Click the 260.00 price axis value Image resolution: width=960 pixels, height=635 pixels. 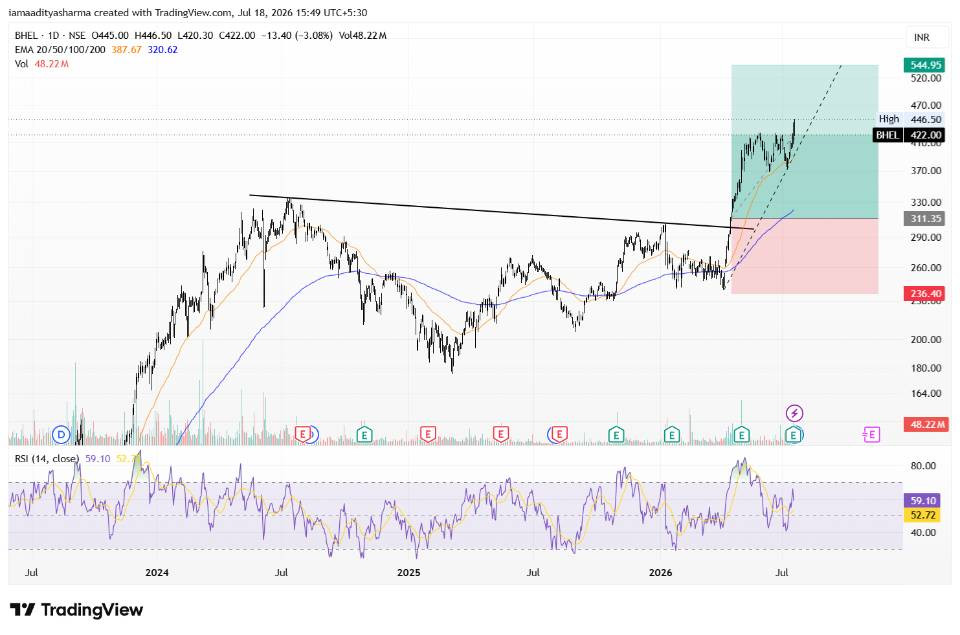point(926,268)
